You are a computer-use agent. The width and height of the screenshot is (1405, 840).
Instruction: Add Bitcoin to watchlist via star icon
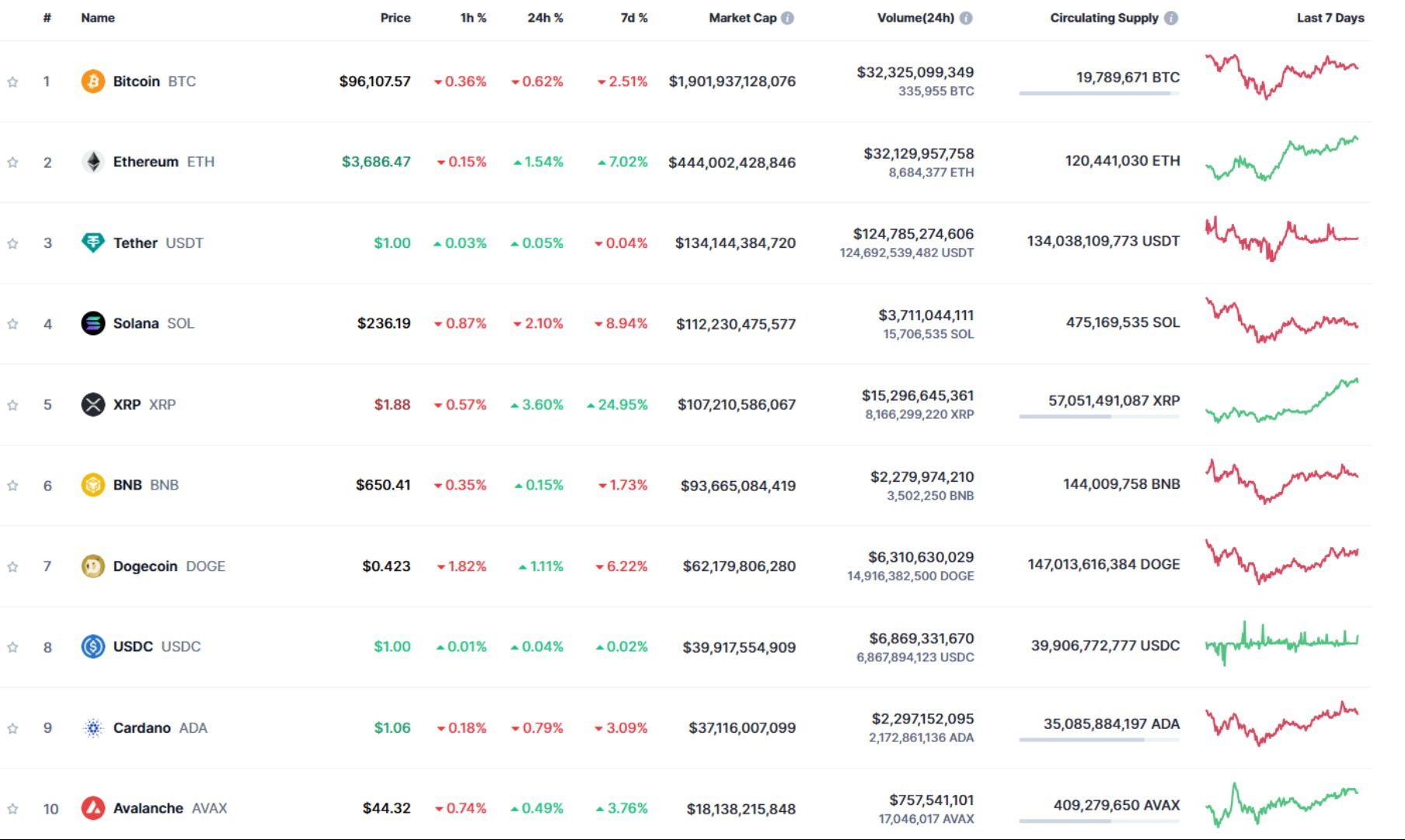pos(12,80)
